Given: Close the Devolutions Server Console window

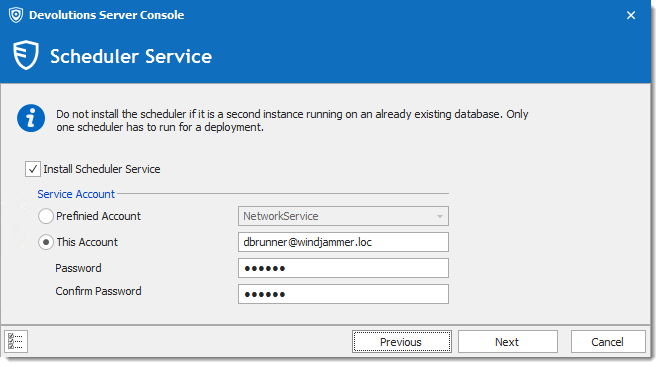Looking at the screenshot, I should (x=631, y=16).
